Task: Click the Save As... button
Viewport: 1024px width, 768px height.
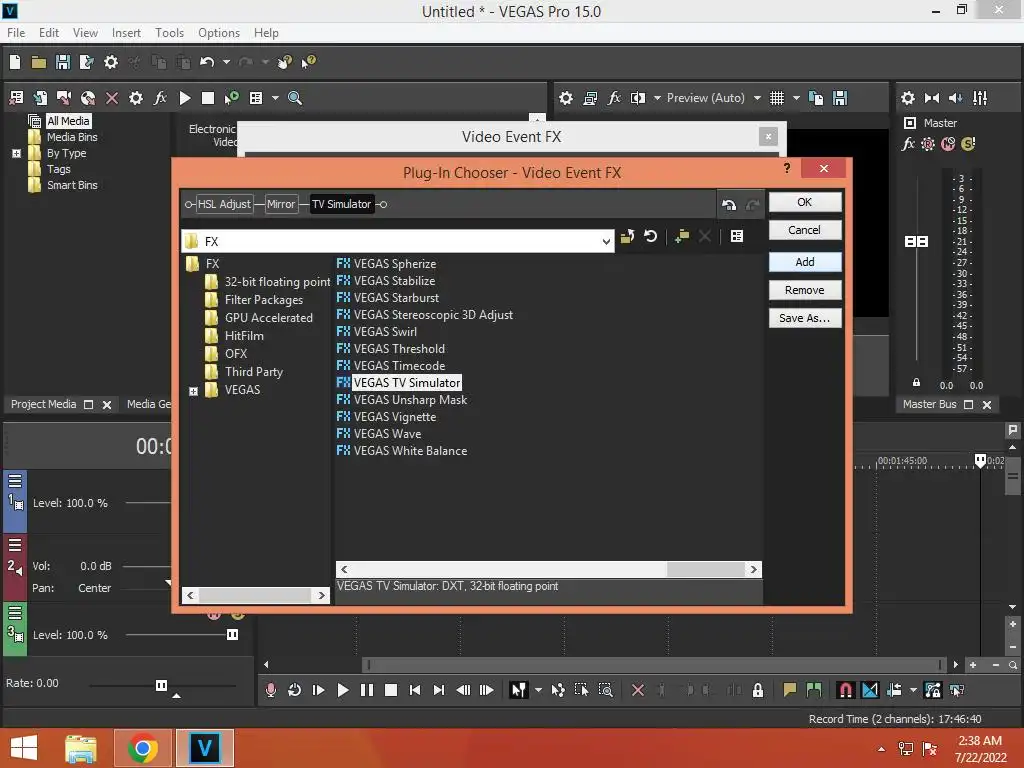Action: [805, 318]
